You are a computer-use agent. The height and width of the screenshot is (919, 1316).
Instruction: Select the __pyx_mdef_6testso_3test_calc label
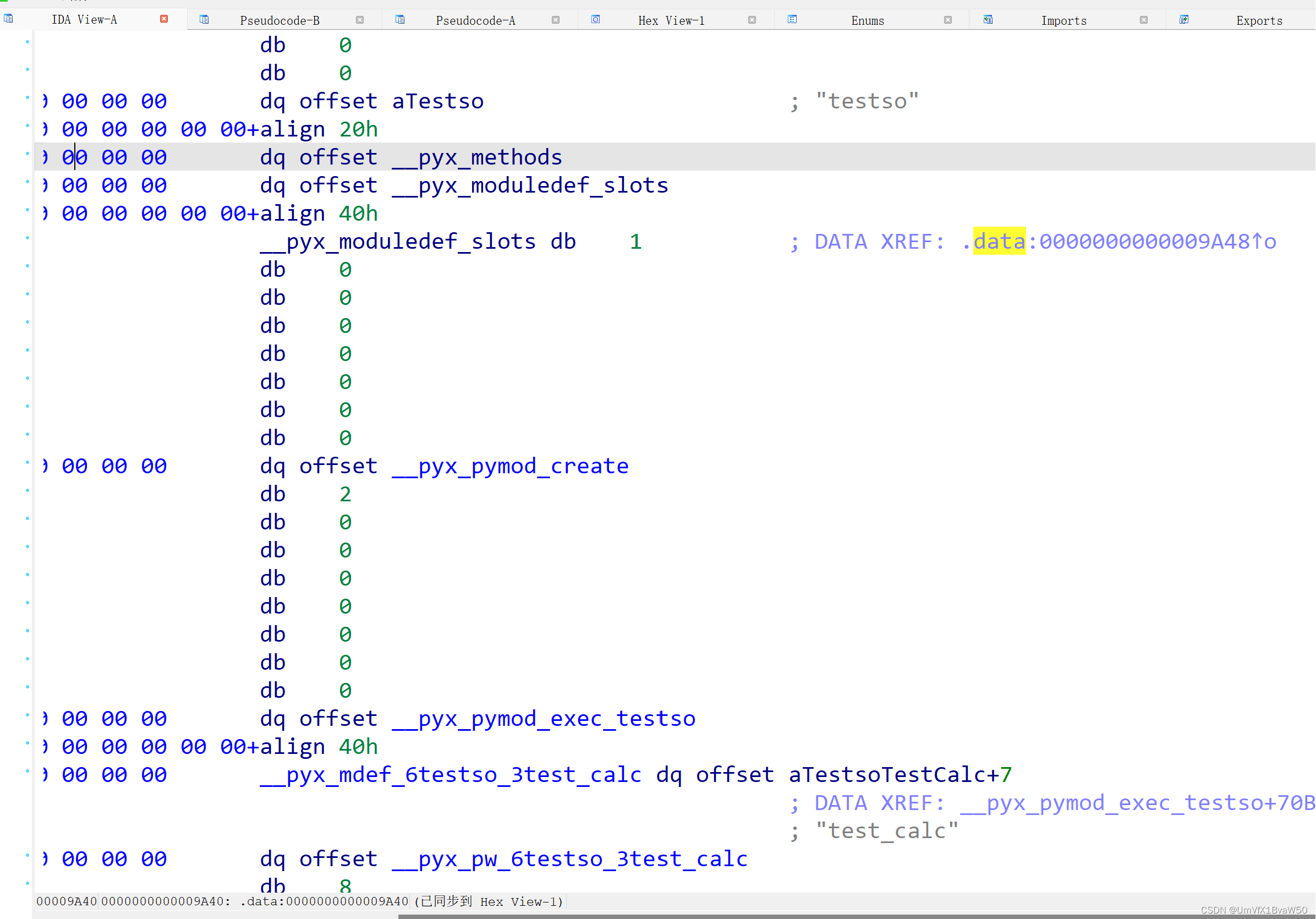point(451,774)
